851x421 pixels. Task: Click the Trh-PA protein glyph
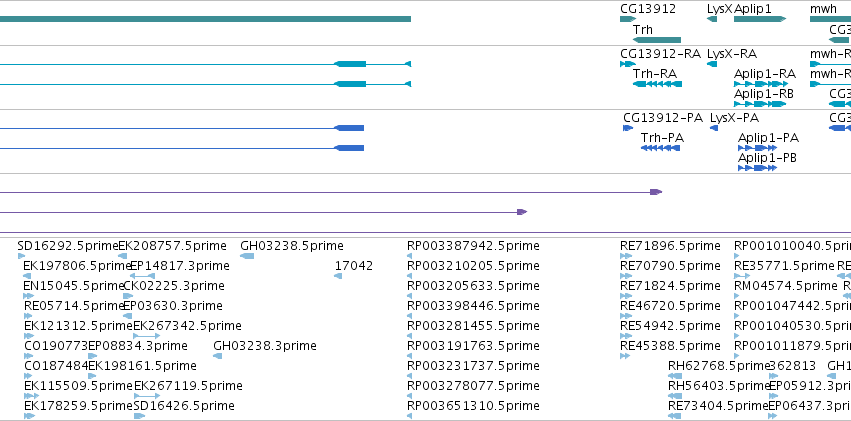tap(660, 148)
